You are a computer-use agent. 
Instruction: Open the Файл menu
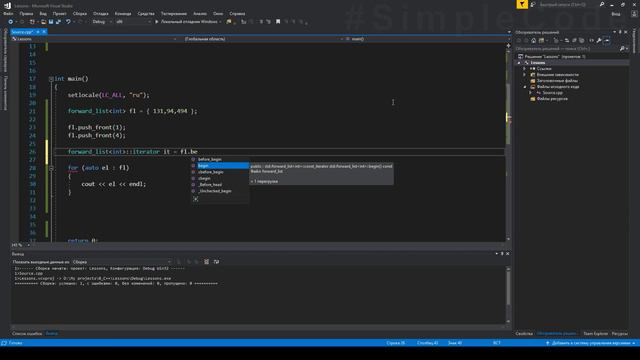(8, 13)
